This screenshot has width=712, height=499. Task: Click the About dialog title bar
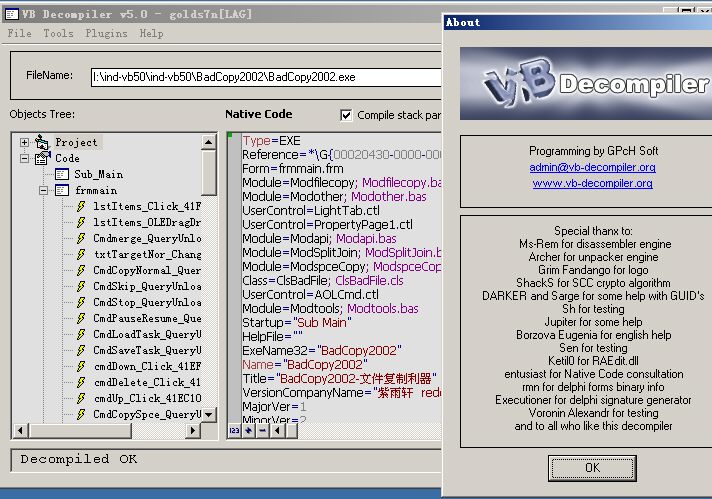pyautogui.click(x=578, y=22)
